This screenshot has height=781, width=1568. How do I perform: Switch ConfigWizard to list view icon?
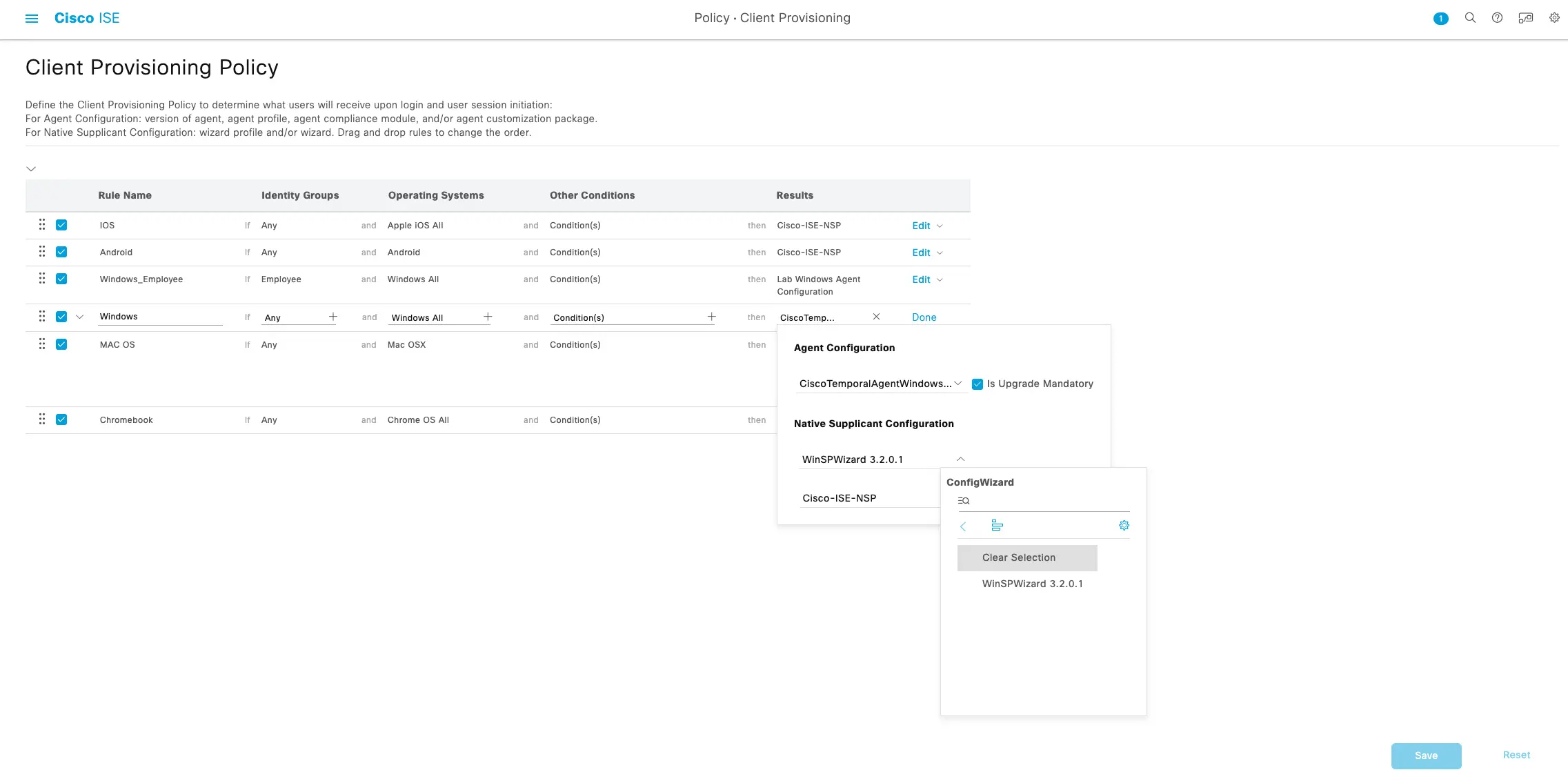click(997, 526)
